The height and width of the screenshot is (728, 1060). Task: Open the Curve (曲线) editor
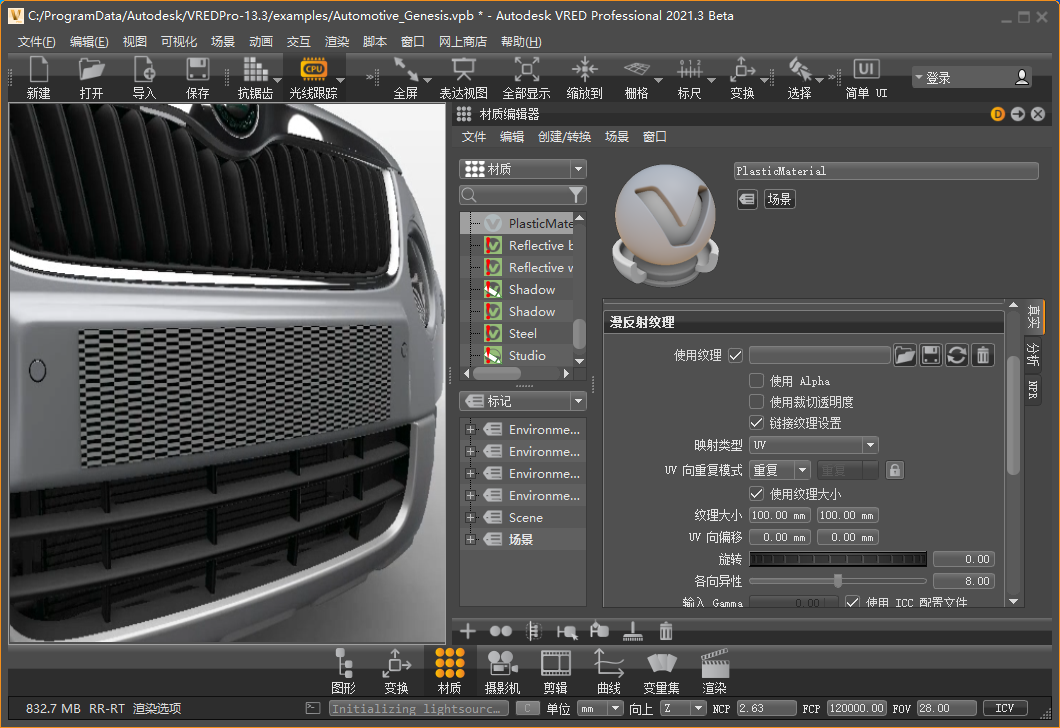pos(608,664)
